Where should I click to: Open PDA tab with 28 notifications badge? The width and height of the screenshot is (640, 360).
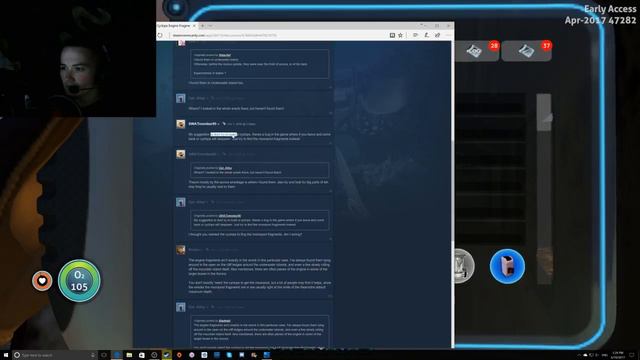[x=478, y=51]
